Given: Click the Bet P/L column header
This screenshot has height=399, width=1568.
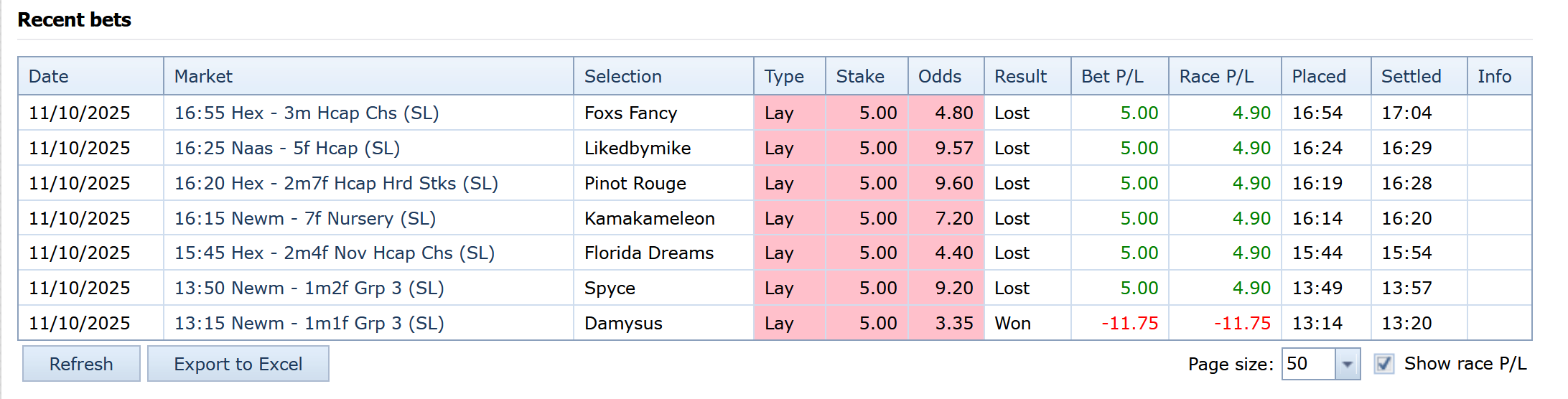Looking at the screenshot, I should 1112,76.
